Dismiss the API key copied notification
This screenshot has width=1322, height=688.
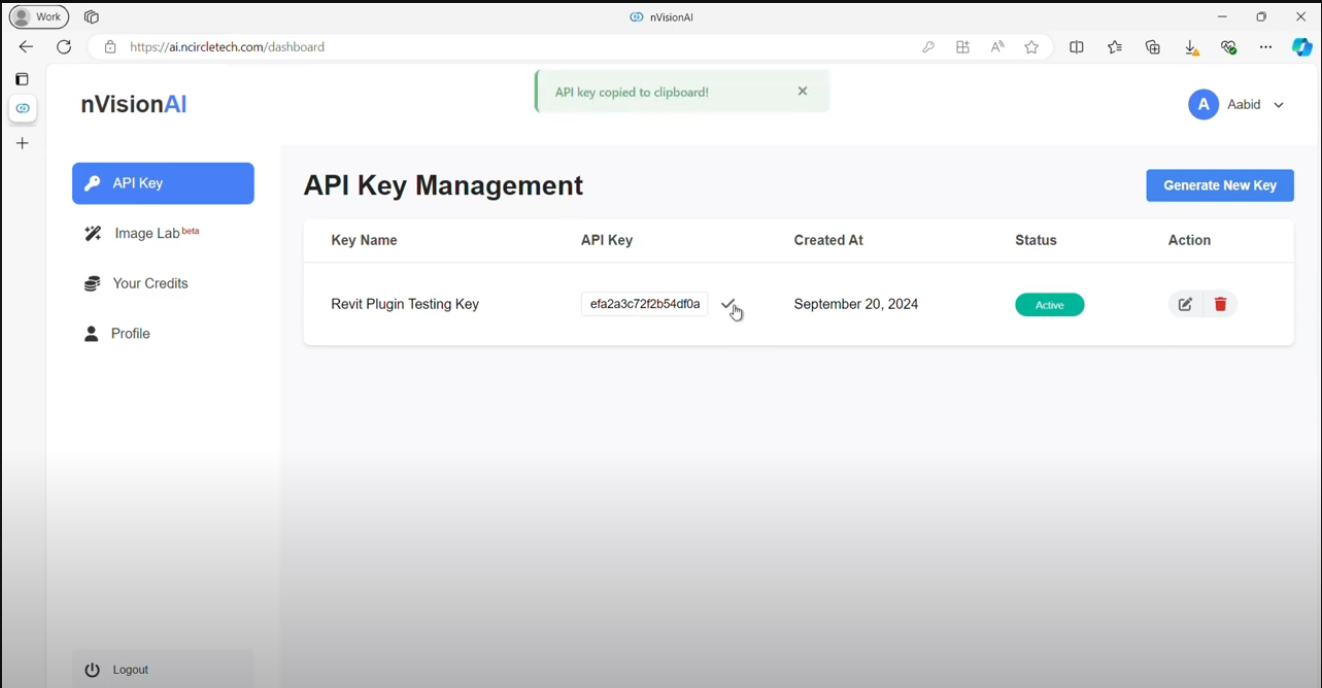coord(802,91)
